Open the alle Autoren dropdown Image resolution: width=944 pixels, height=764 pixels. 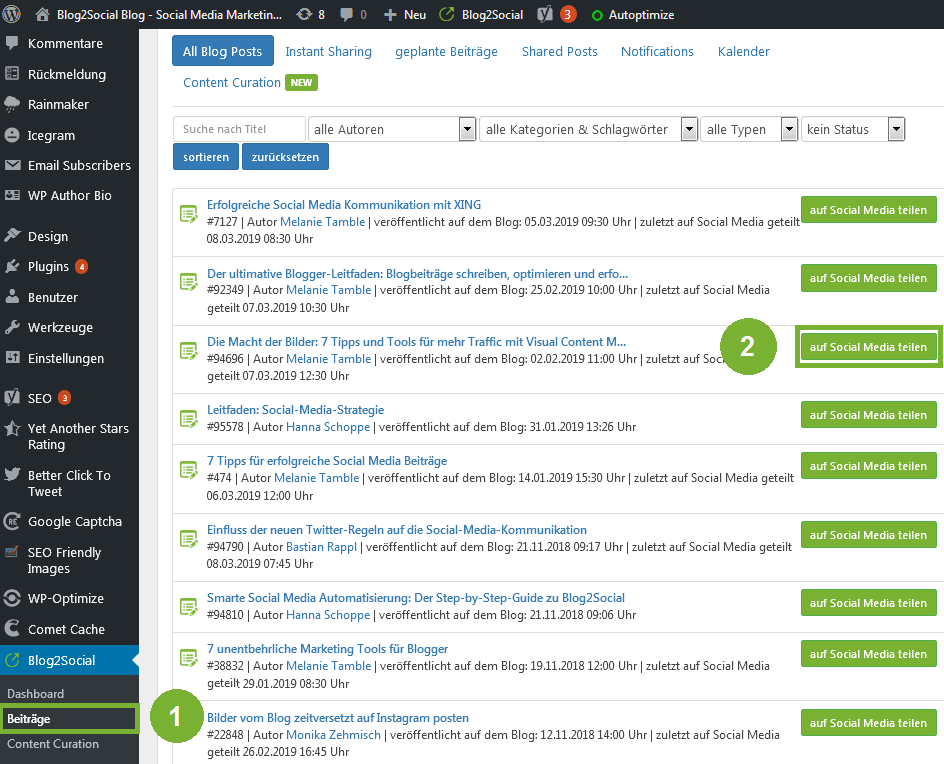(392, 129)
